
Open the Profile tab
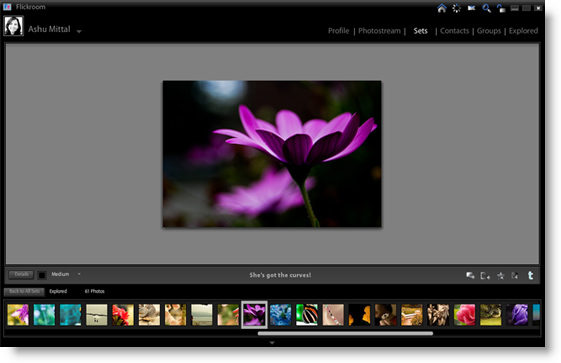338,31
